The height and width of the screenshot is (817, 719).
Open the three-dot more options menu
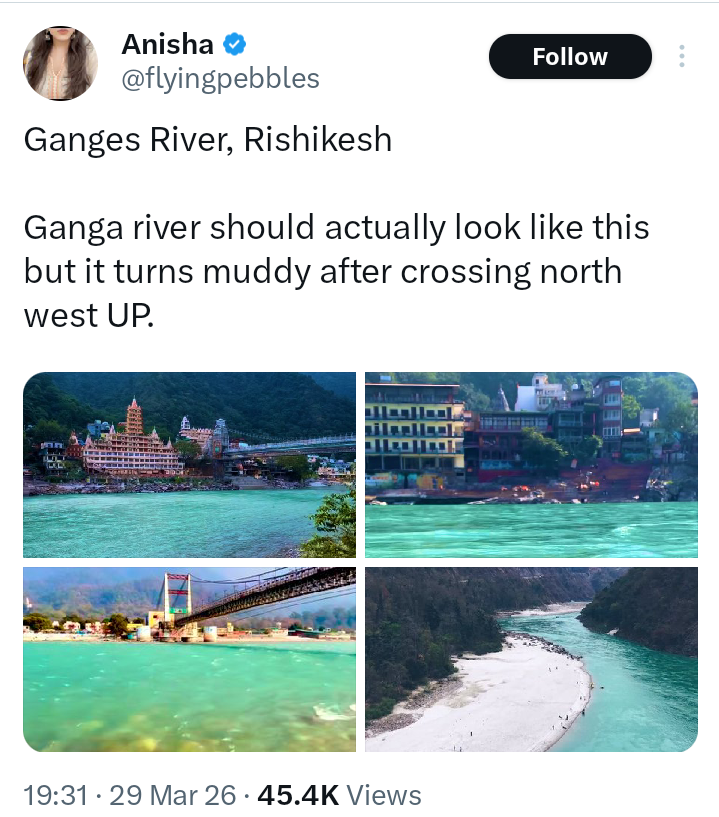pos(682,57)
